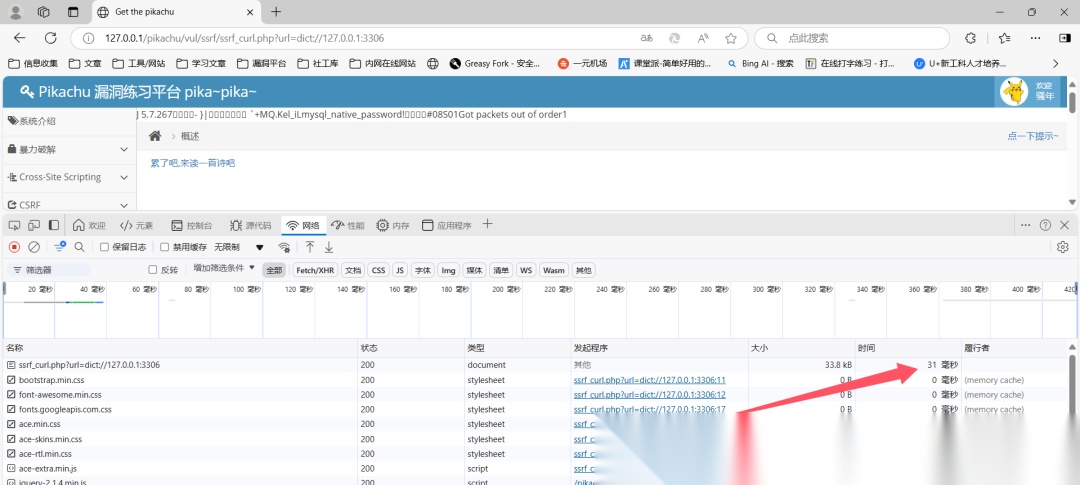Click the network timeline overview area
Screen dimensions: 1080x485
(540, 310)
